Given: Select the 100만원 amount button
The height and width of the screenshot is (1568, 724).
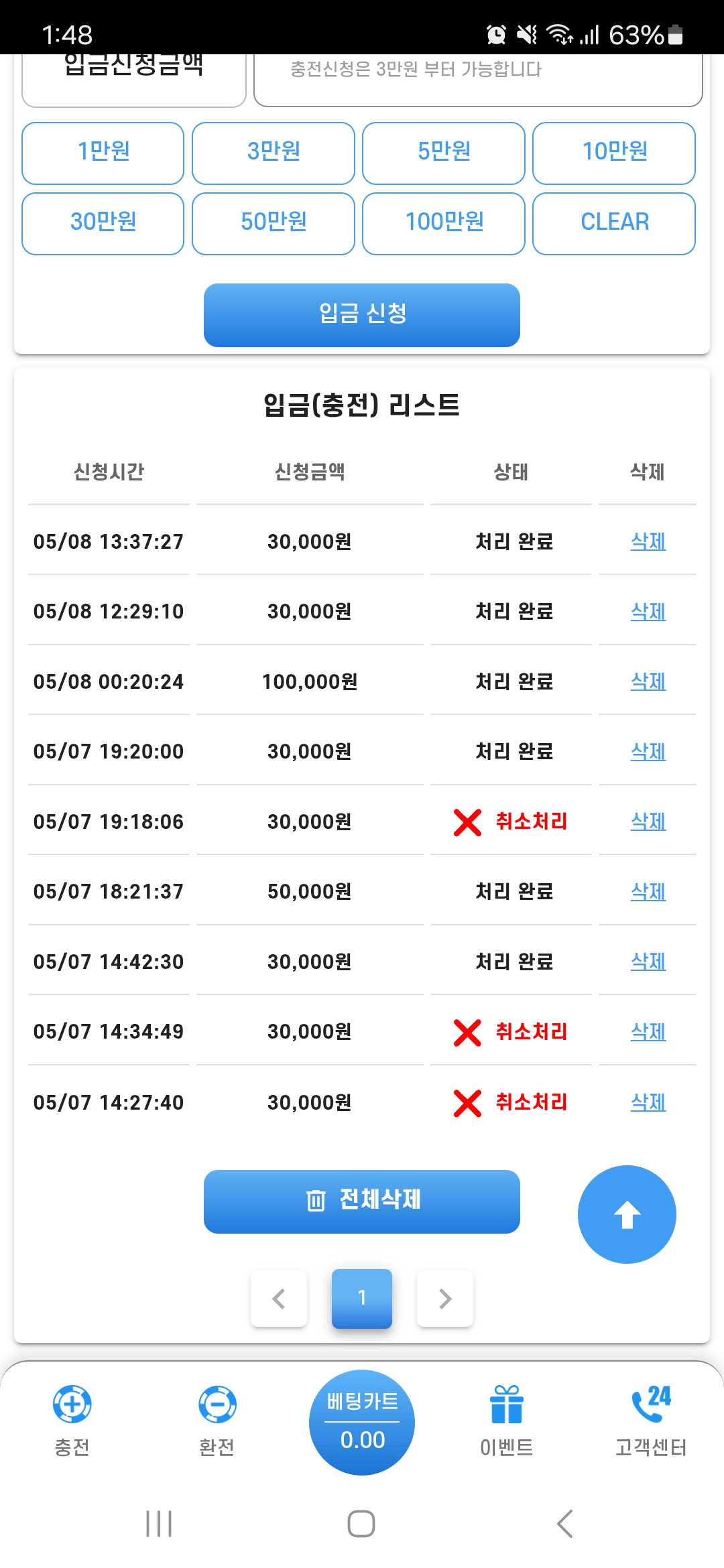Looking at the screenshot, I should coord(444,224).
